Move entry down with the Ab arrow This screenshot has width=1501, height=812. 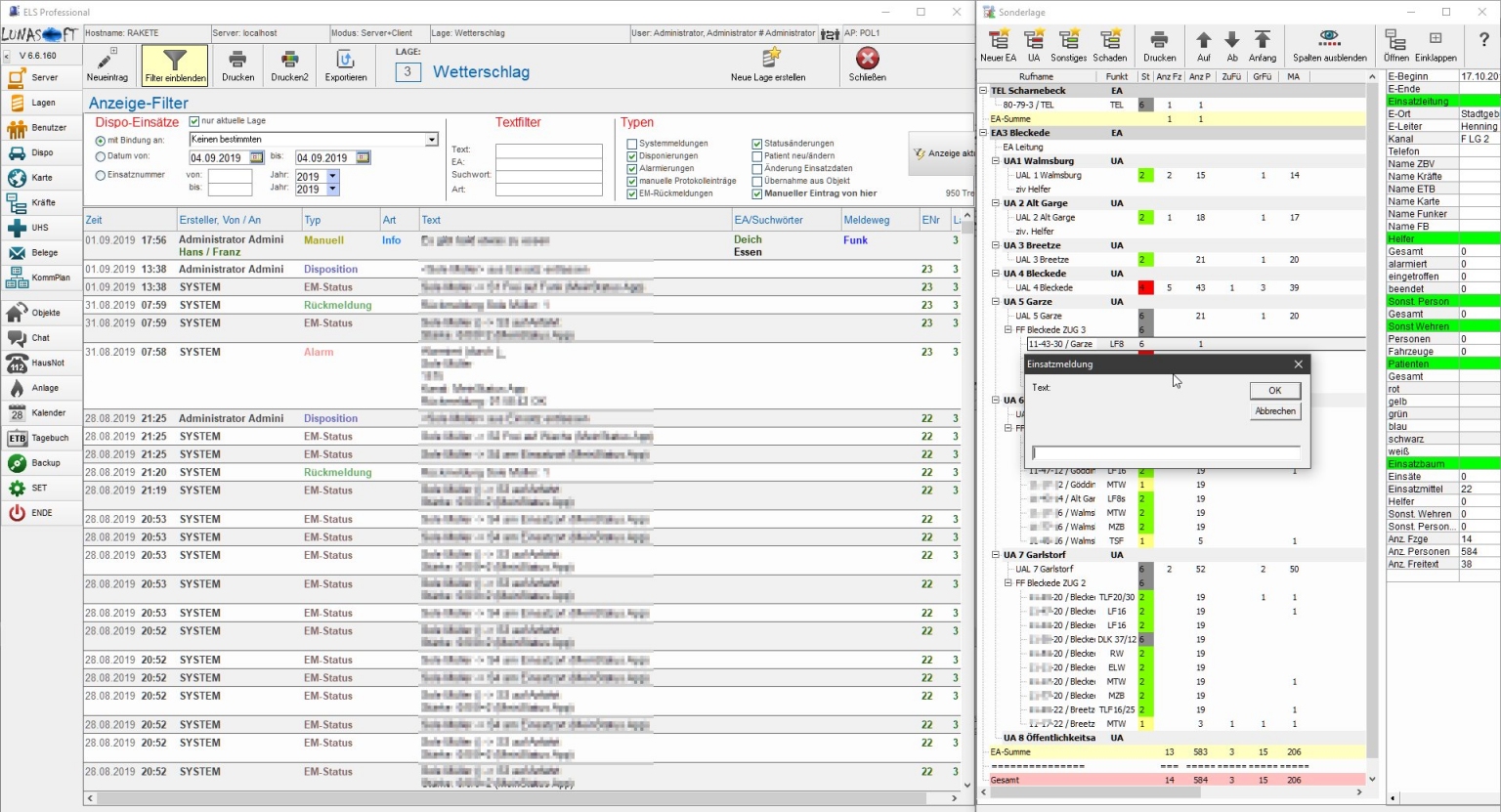tap(1232, 40)
